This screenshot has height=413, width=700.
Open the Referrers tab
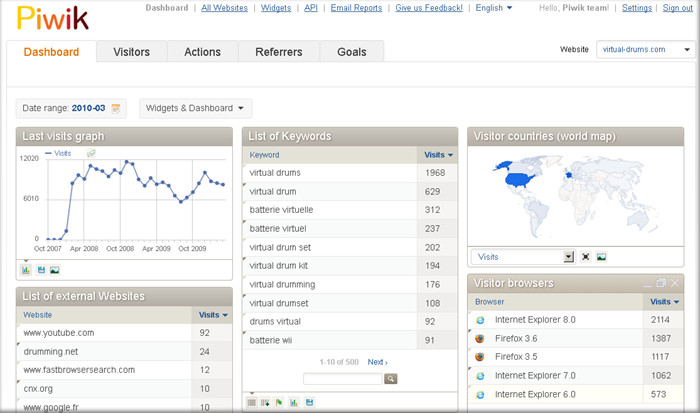tap(278, 51)
